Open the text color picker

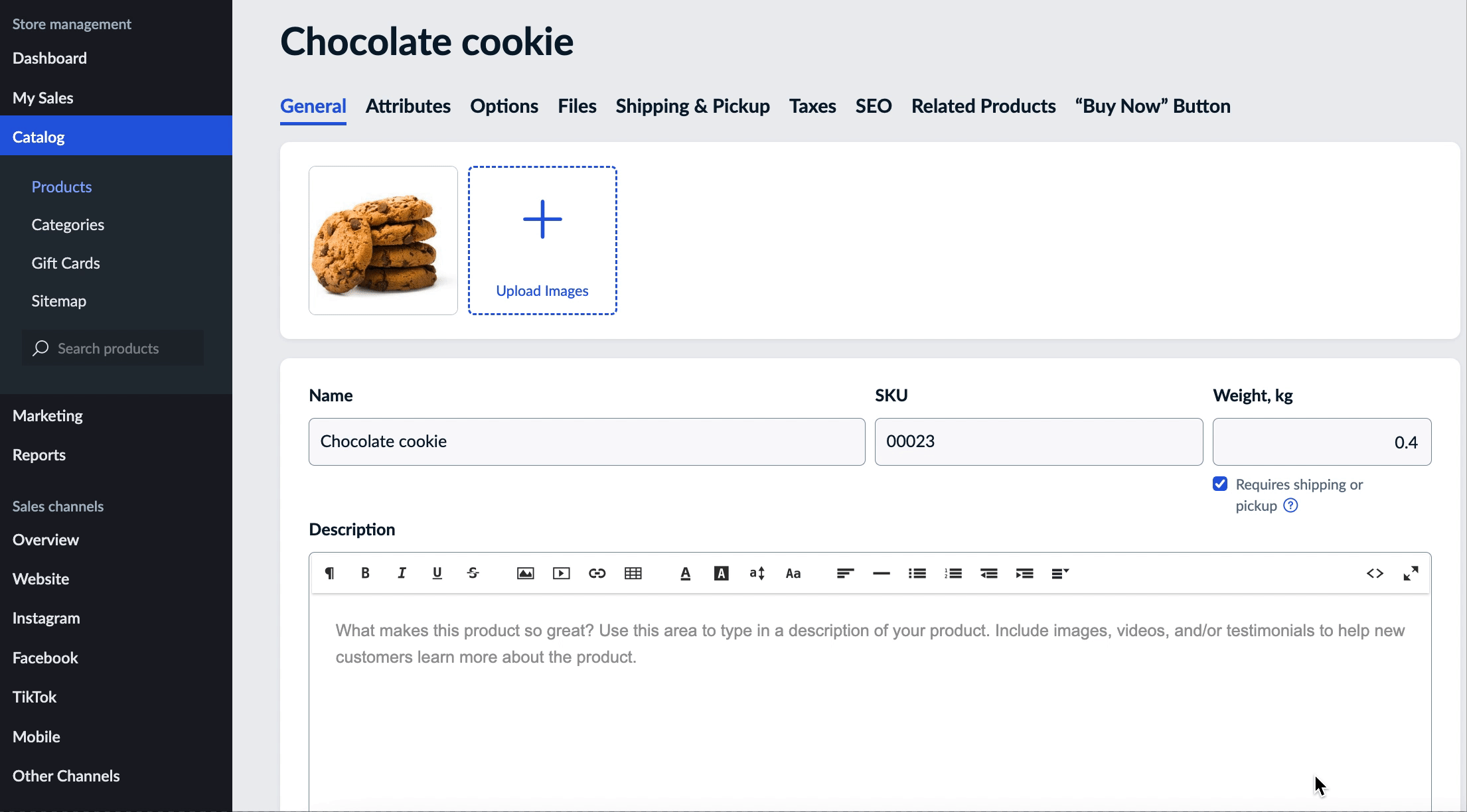pos(685,573)
